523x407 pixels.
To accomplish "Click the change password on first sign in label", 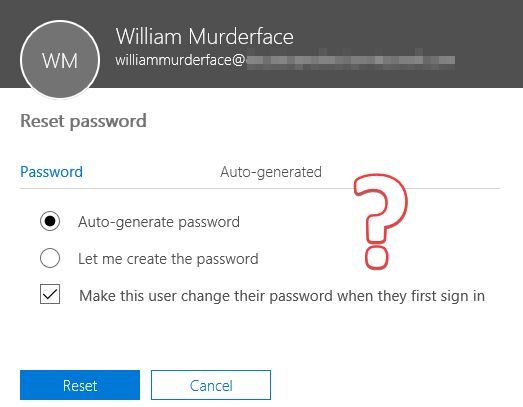I will point(282,296).
